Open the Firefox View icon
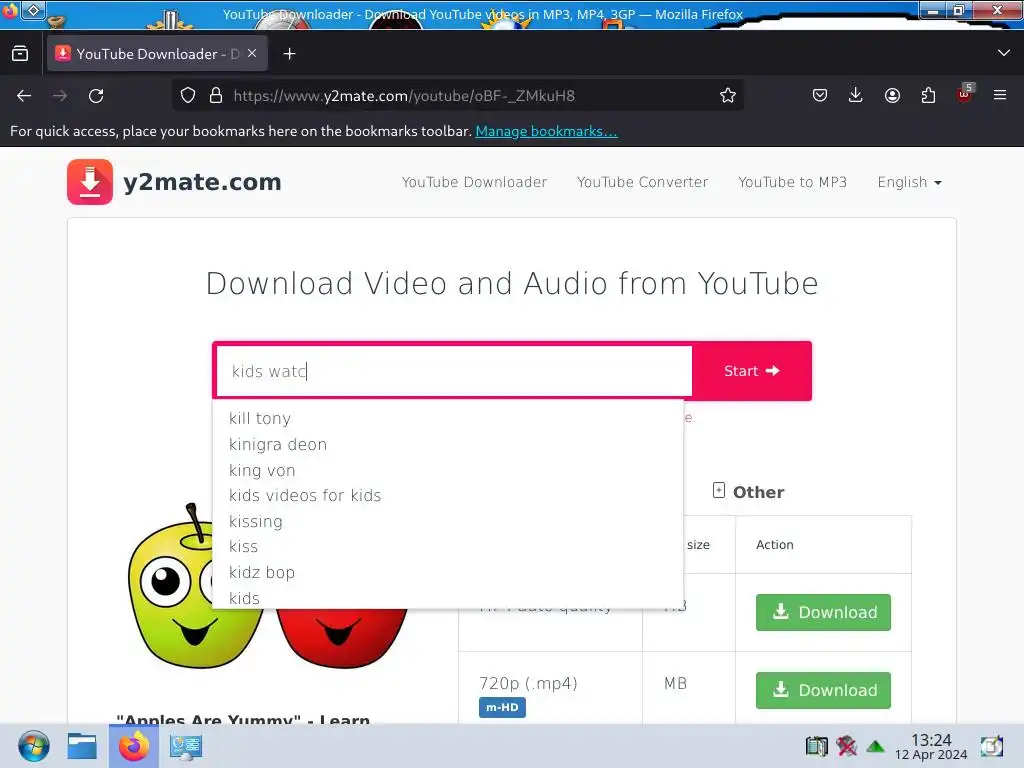The image size is (1024, 768). point(20,54)
